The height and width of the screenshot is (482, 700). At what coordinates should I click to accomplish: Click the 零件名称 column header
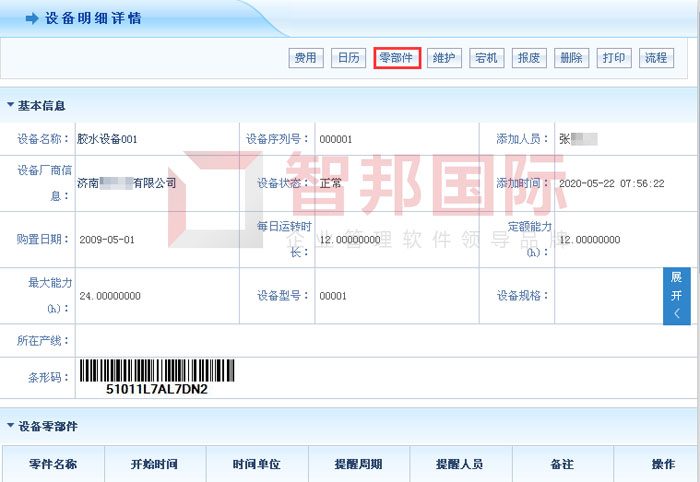[53, 465]
